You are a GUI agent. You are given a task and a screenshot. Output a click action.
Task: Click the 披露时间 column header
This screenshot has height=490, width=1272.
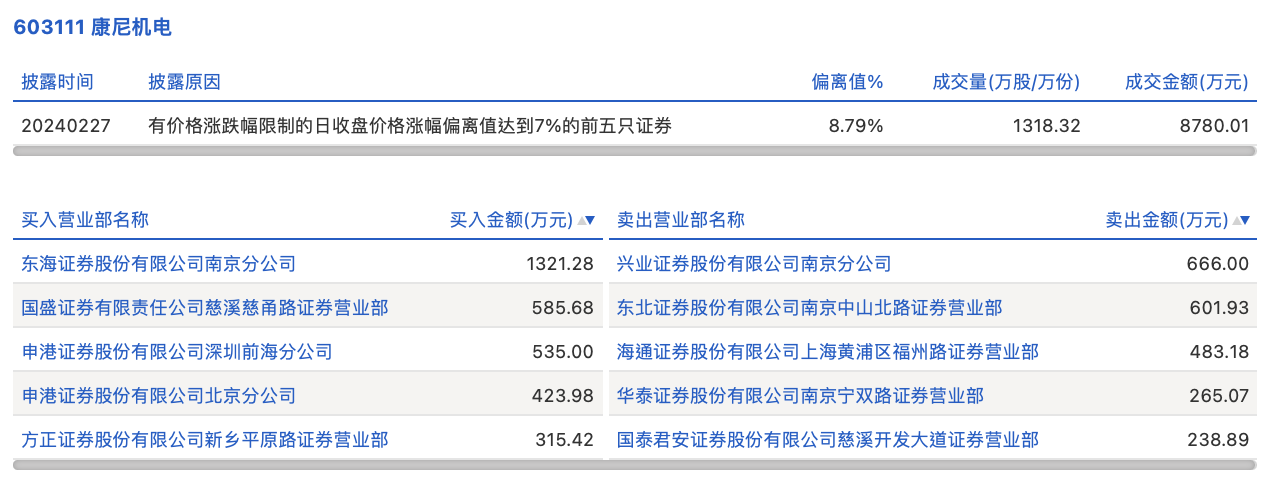point(57,82)
